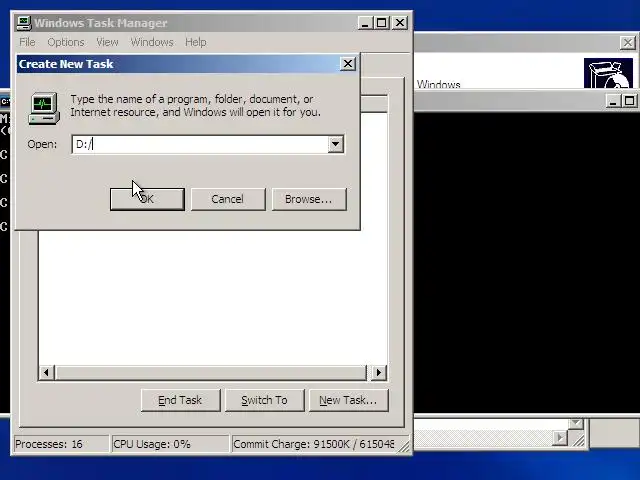Screen dimensions: 640x480
Task: Cancel the Create New Task dialog
Action: (x=228, y=199)
